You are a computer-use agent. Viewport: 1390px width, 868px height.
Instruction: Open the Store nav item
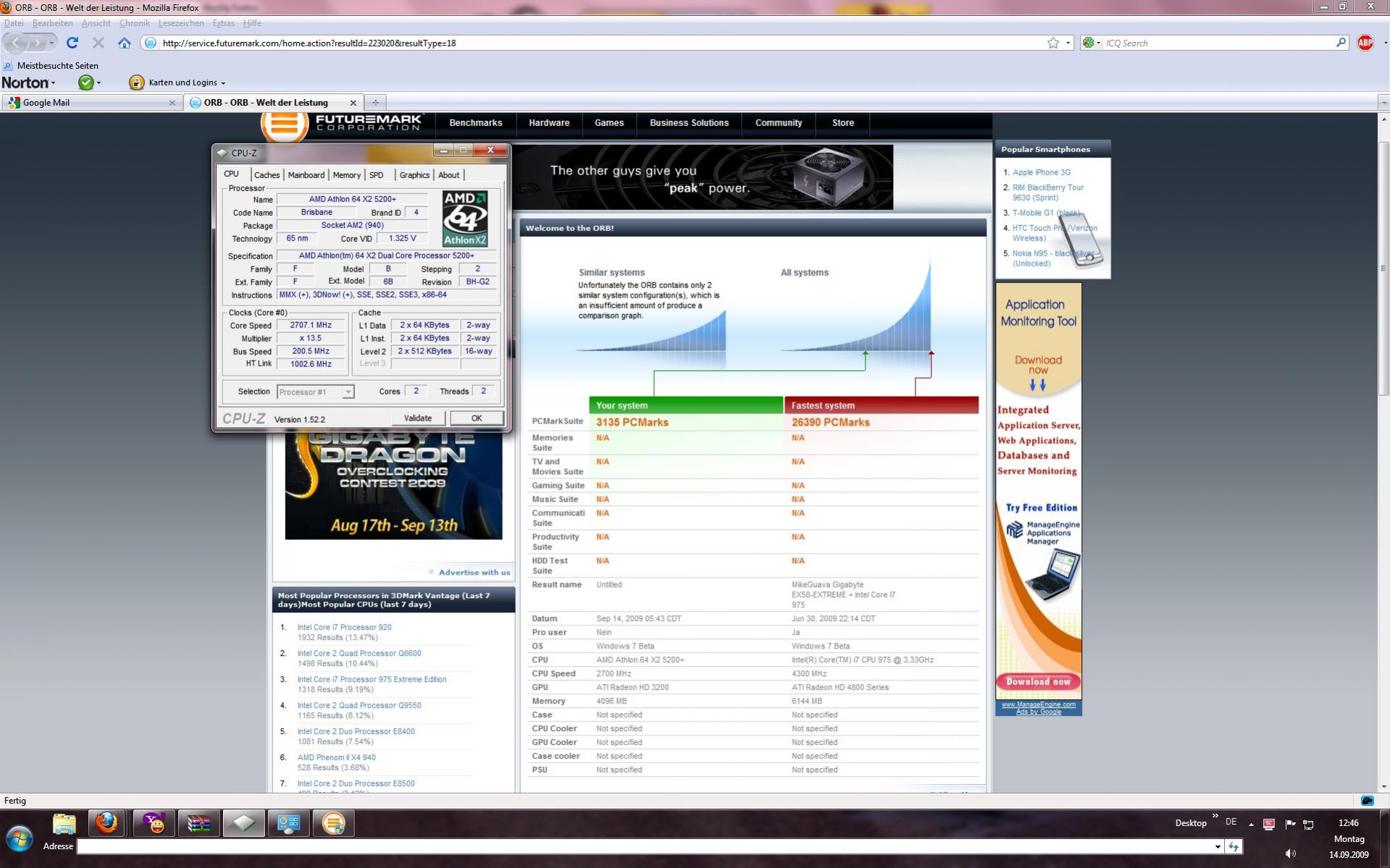(x=843, y=123)
